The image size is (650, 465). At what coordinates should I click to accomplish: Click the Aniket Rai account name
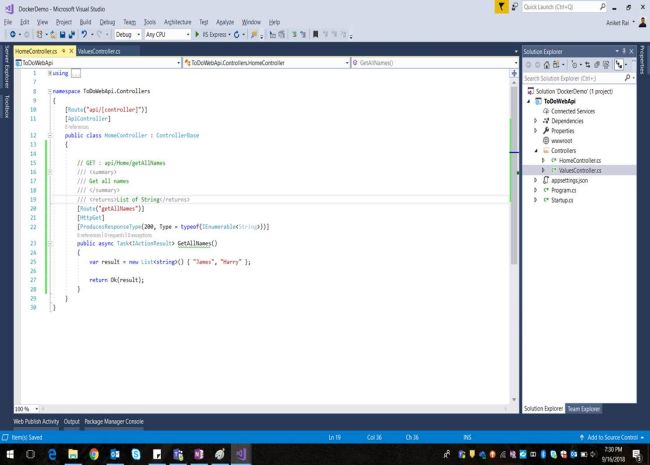coord(618,22)
